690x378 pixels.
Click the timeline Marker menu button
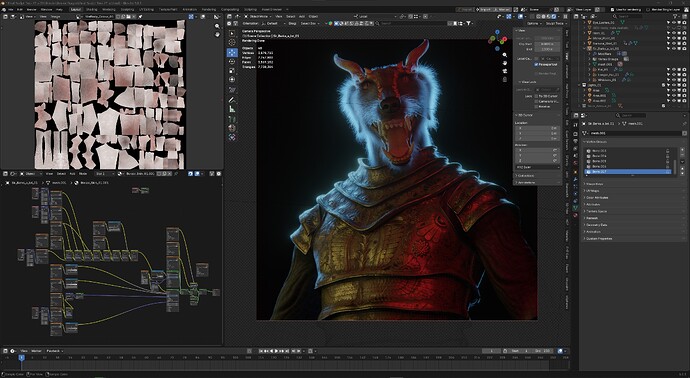[x=37, y=351]
